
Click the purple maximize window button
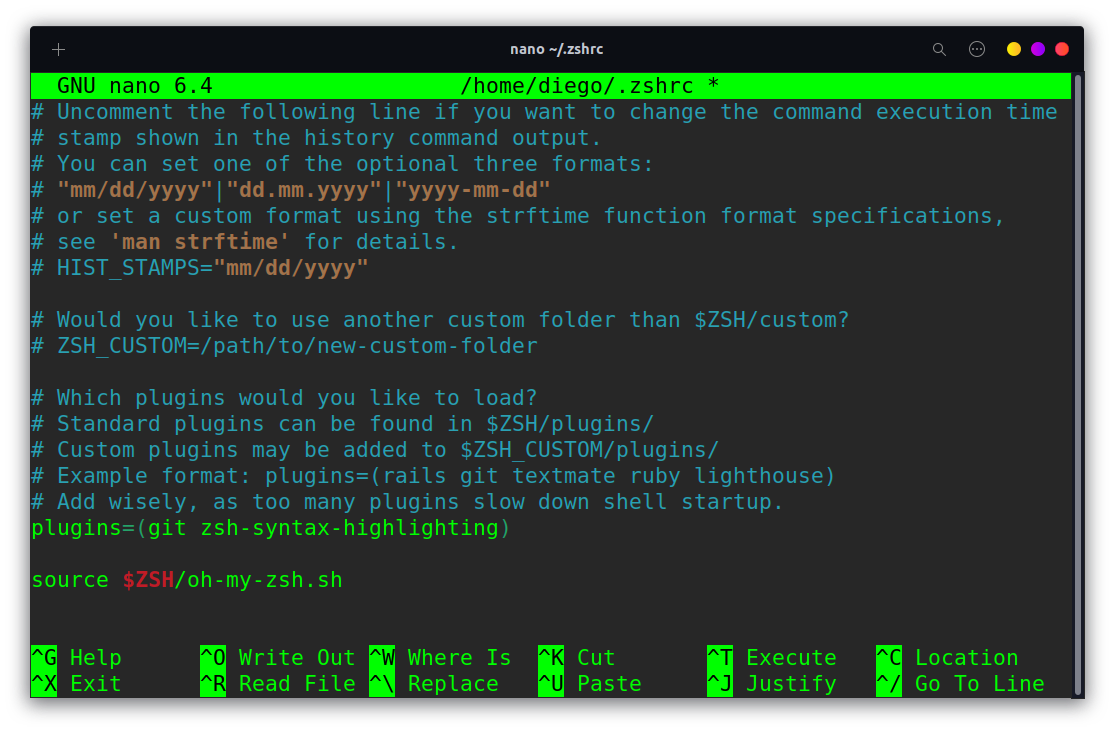pos(1038,49)
